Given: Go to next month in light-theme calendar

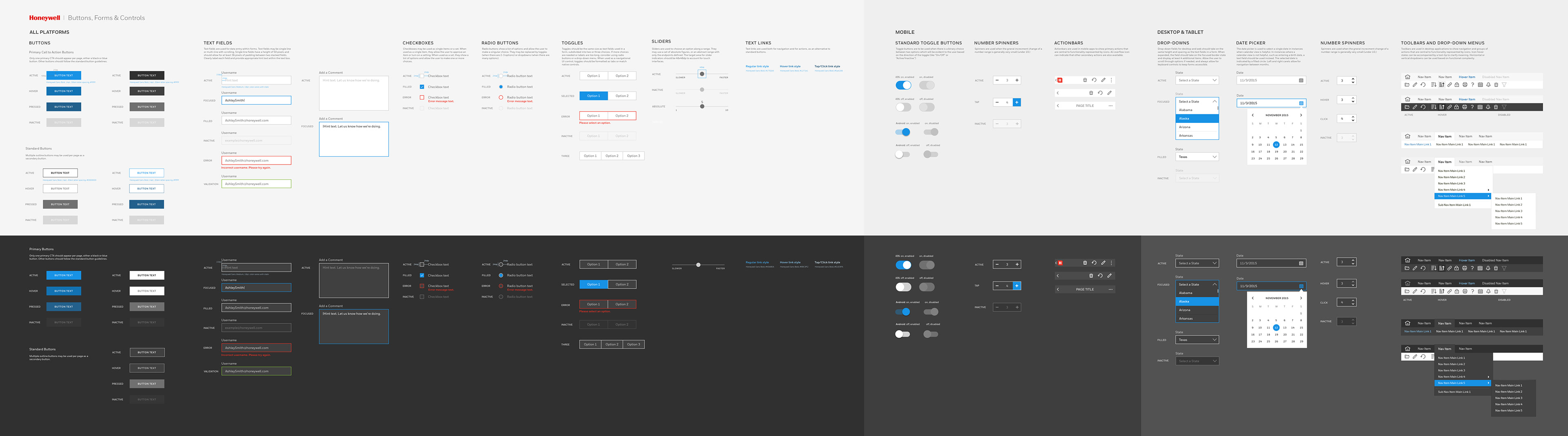Looking at the screenshot, I should pyautogui.click(x=1301, y=116).
